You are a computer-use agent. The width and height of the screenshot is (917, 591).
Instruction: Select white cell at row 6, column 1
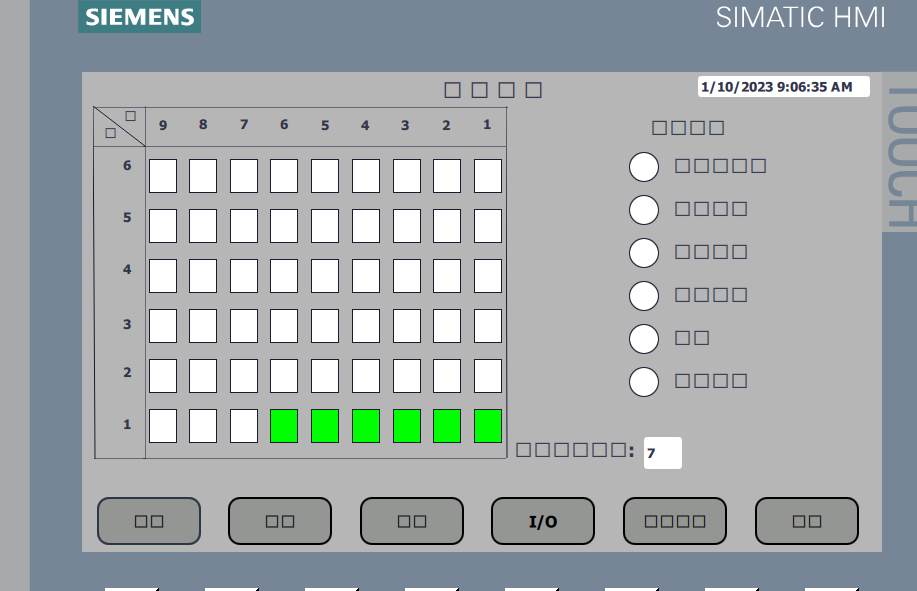point(487,176)
